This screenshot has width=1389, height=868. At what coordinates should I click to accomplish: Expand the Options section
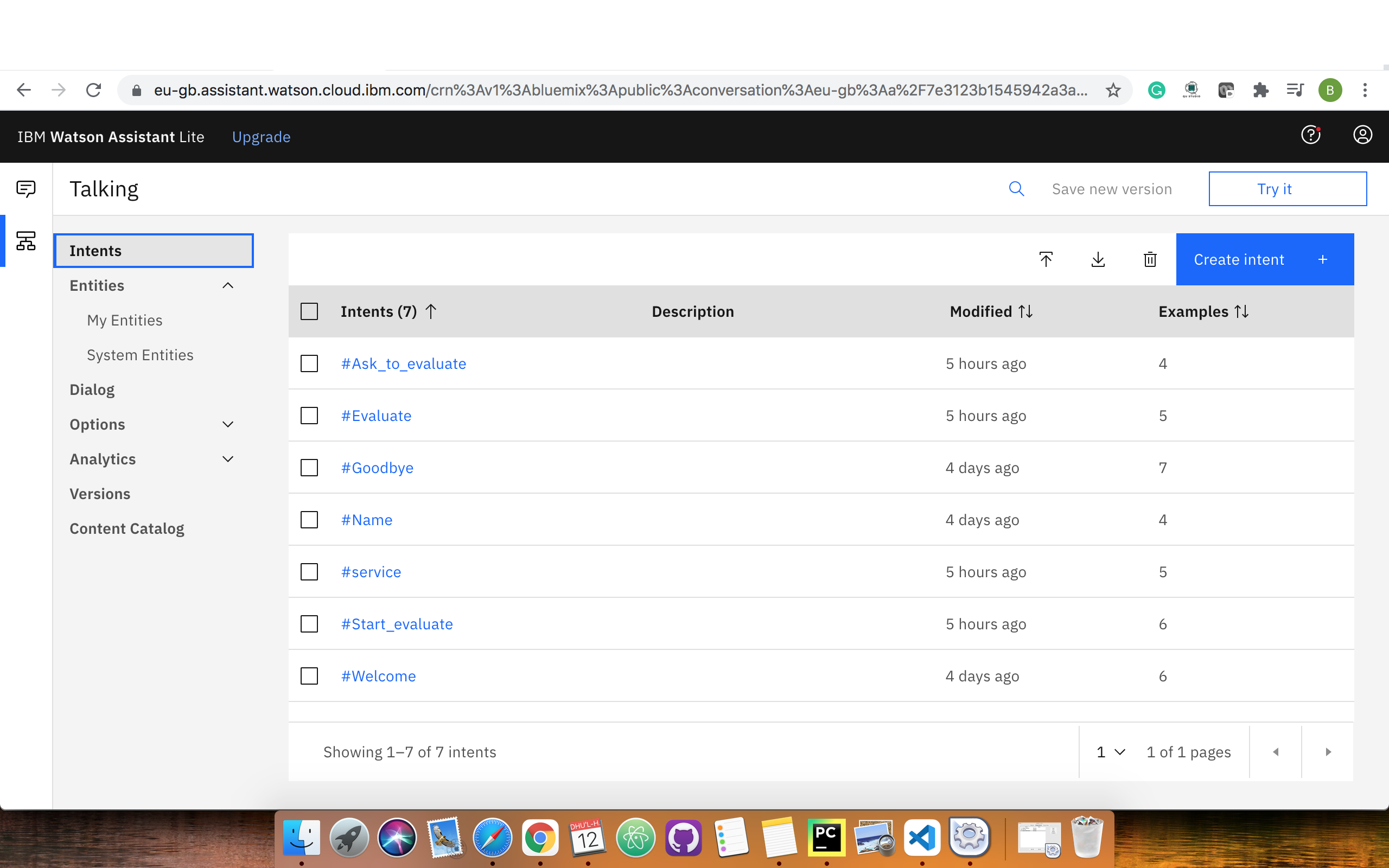pyautogui.click(x=228, y=424)
